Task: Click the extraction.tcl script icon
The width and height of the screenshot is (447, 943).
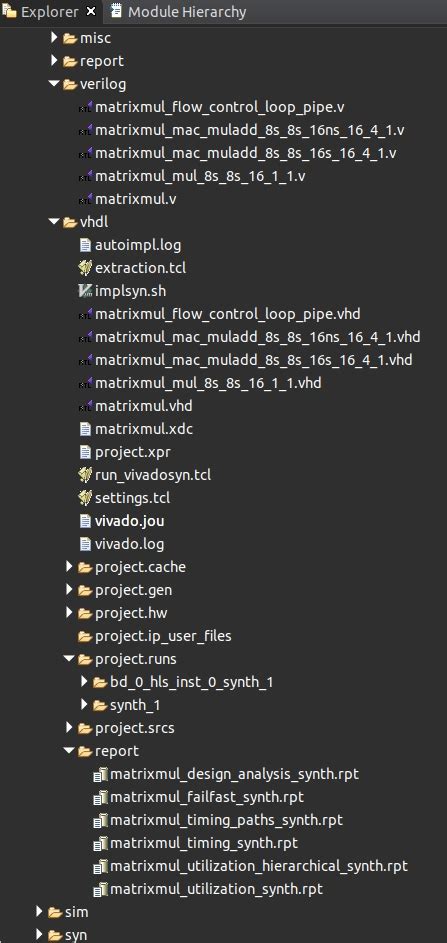Action: tap(85, 268)
